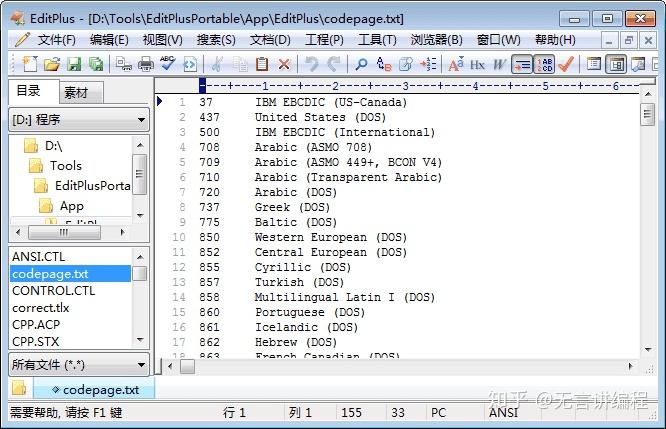Open the 文档(D) menu
666x429 pixels.
click(x=270, y=40)
